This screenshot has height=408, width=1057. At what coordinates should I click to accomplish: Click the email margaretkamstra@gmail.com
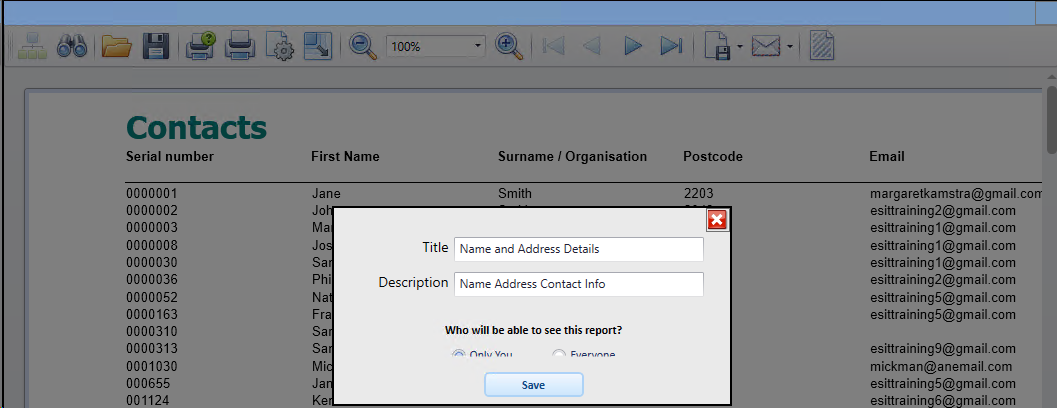[x=957, y=194]
